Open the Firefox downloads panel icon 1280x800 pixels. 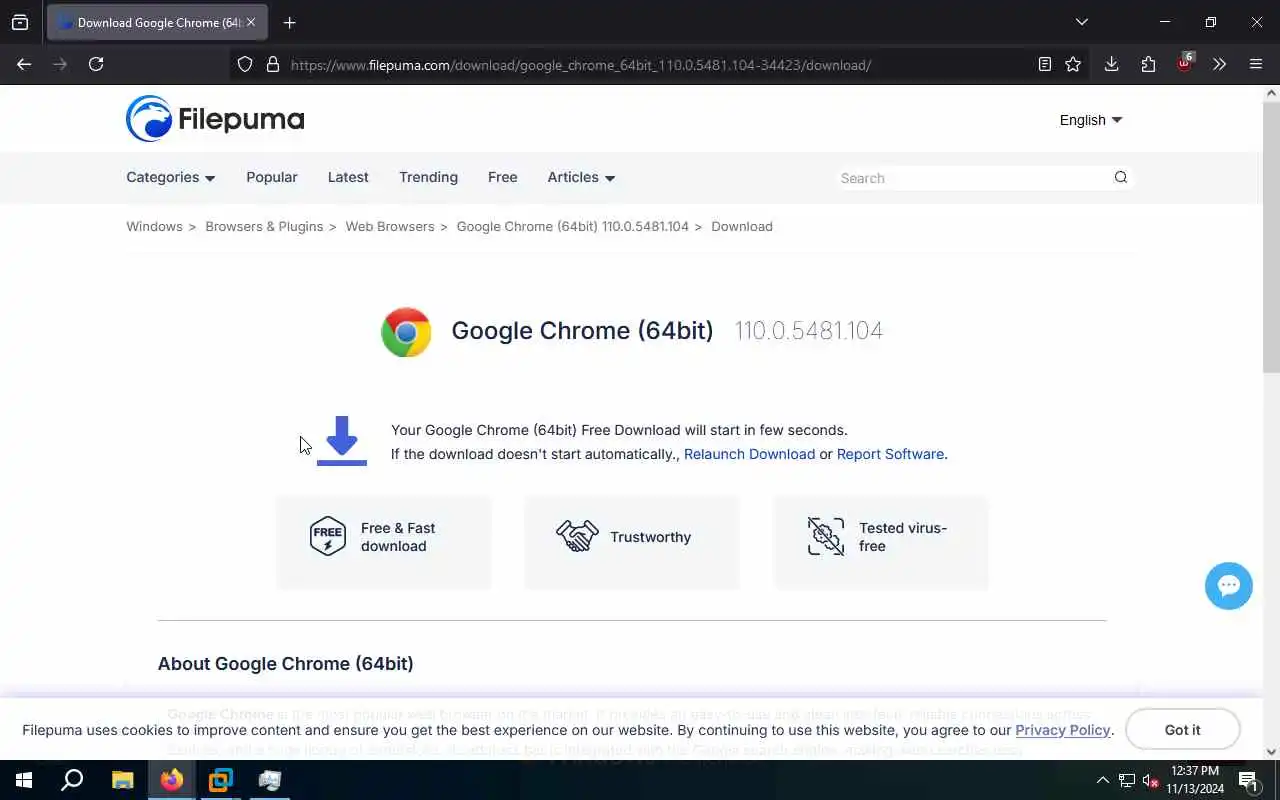pyautogui.click(x=1111, y=64)
